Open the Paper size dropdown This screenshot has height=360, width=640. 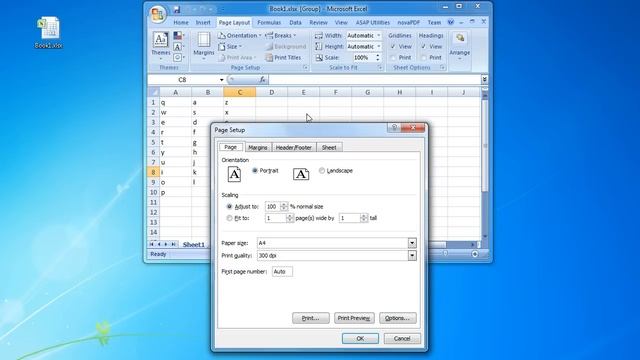[412, 243]
